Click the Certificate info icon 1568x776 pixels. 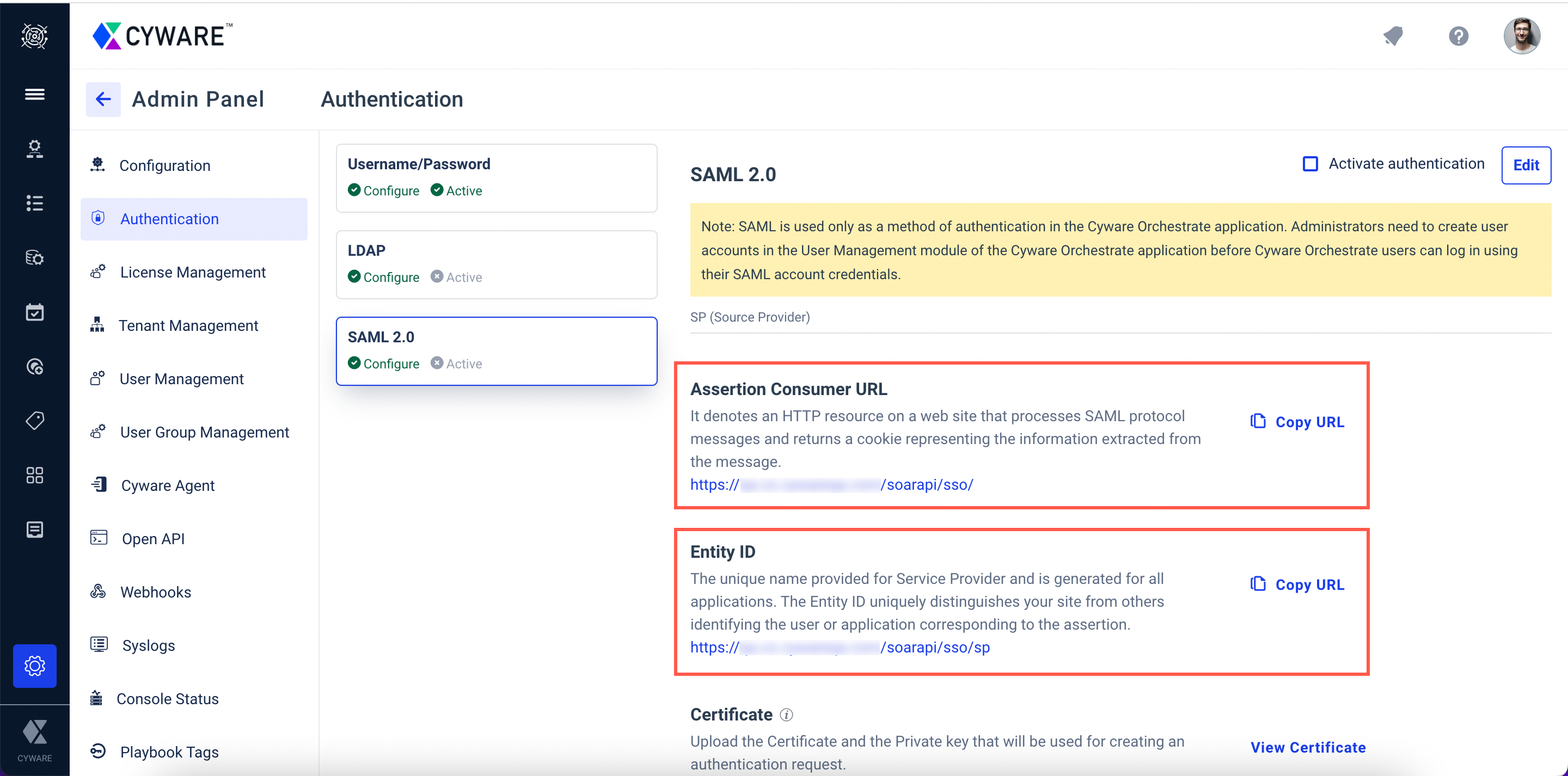pos(786,715)
